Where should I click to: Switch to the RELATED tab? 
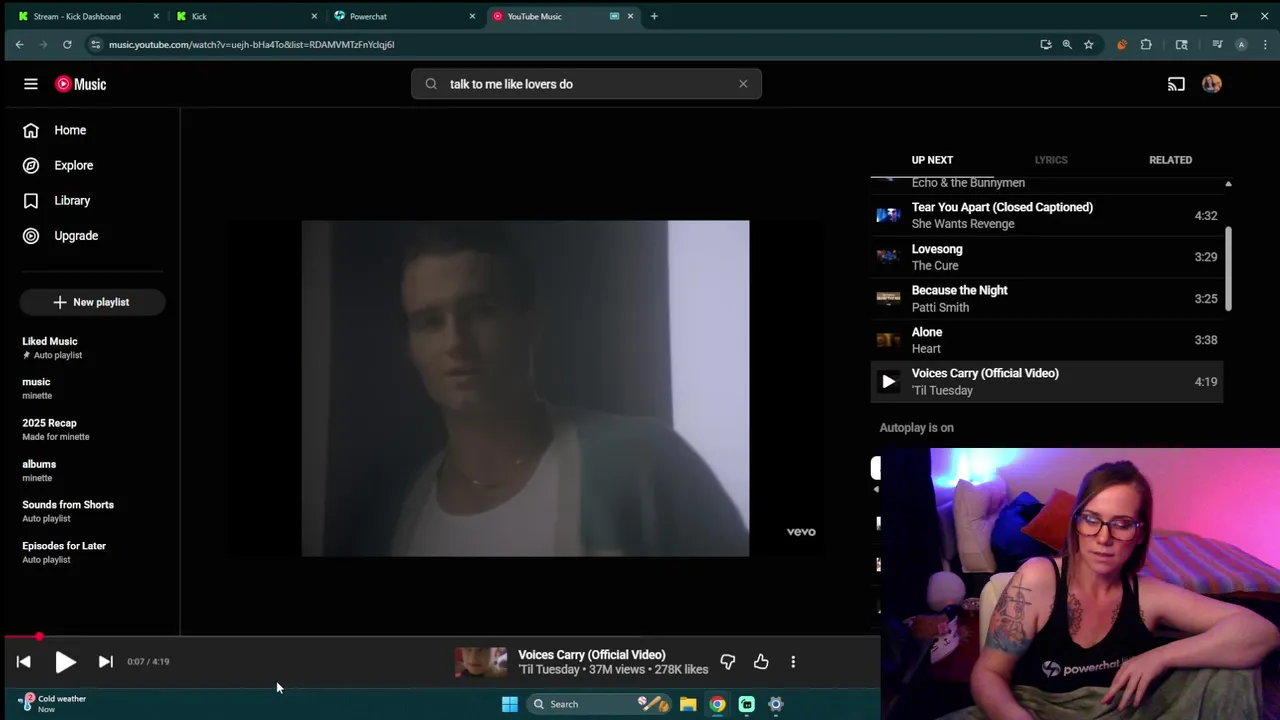[1170, 160]
